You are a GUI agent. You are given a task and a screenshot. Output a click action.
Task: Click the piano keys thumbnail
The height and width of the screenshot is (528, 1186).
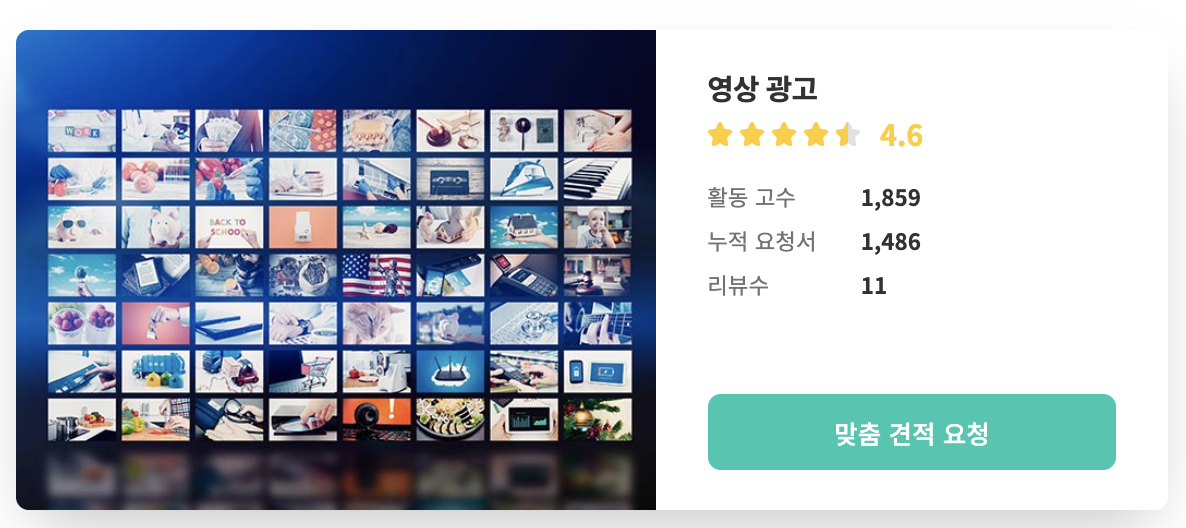(598, 179)
